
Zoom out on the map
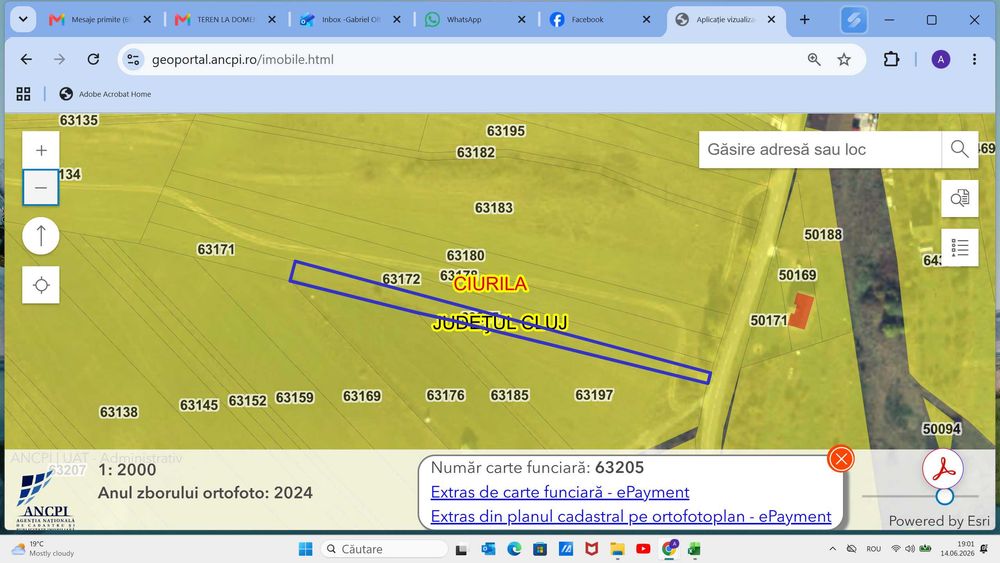pos(41,187)
